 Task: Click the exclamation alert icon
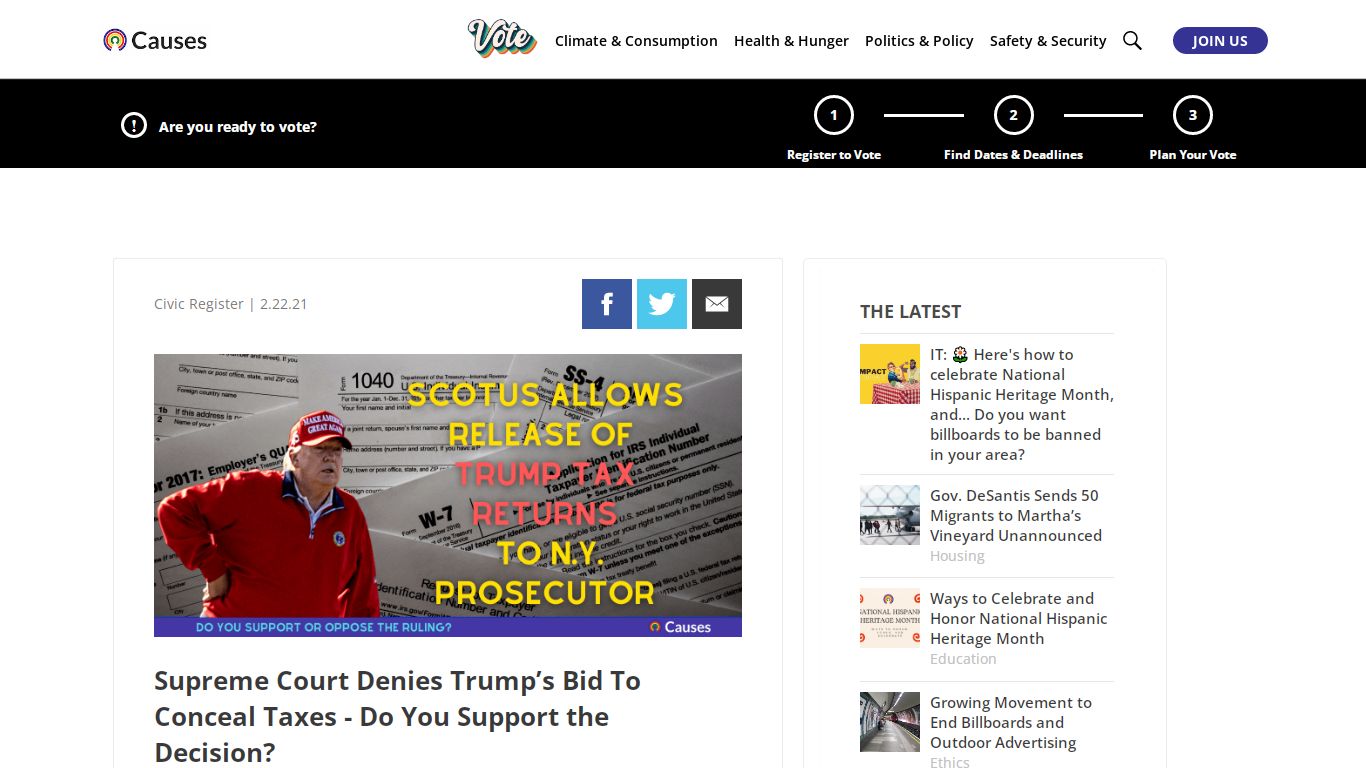click(x=134, y=125)
